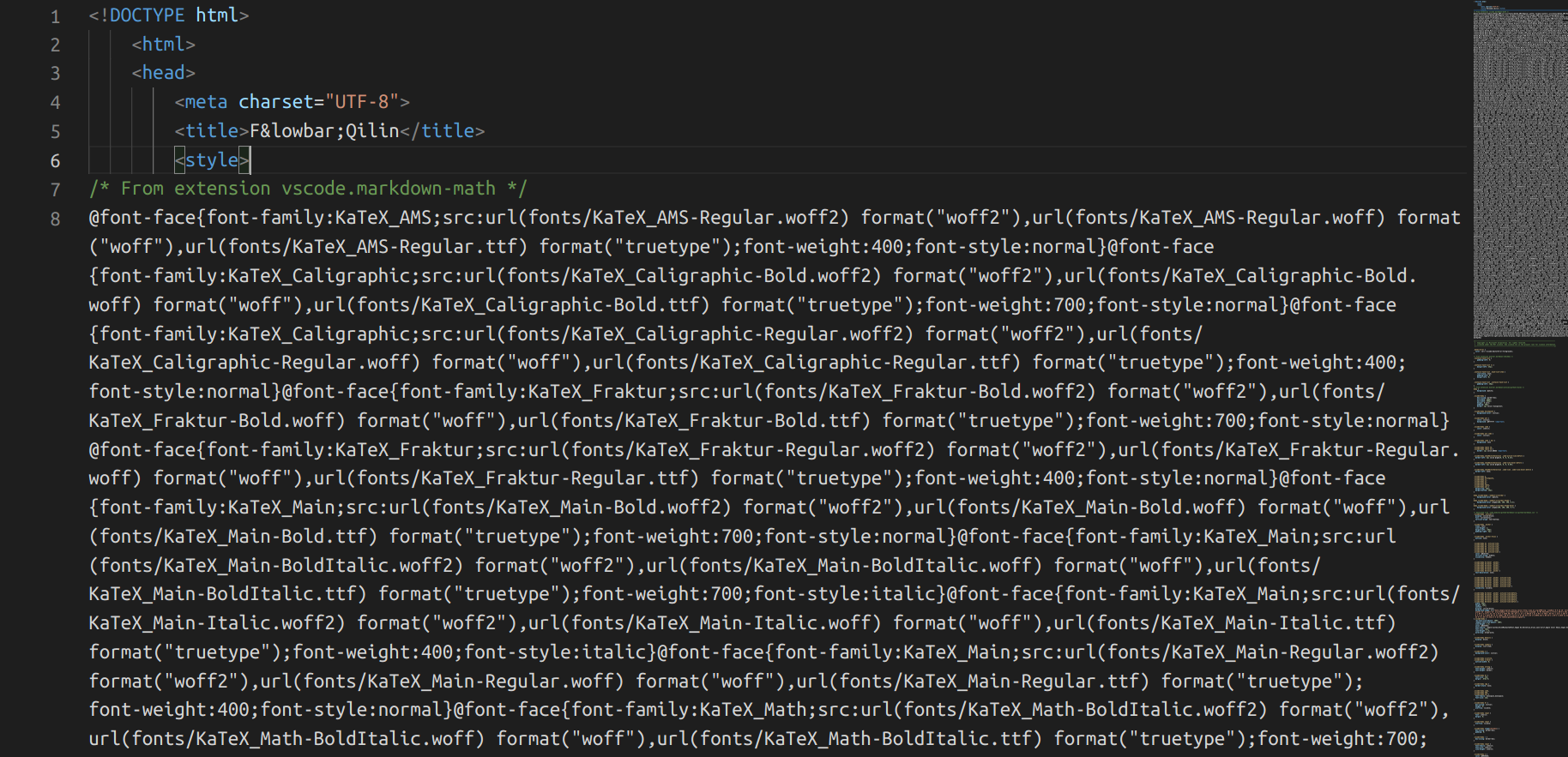Screen dimensions: 1568x757
Task: Click the style tag on line 6
Action: [x=211, y=160]
